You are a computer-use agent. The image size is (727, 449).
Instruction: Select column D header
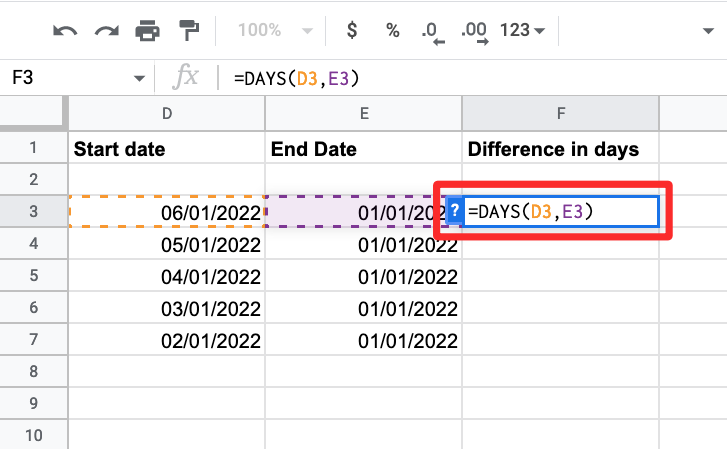(167, 115)
